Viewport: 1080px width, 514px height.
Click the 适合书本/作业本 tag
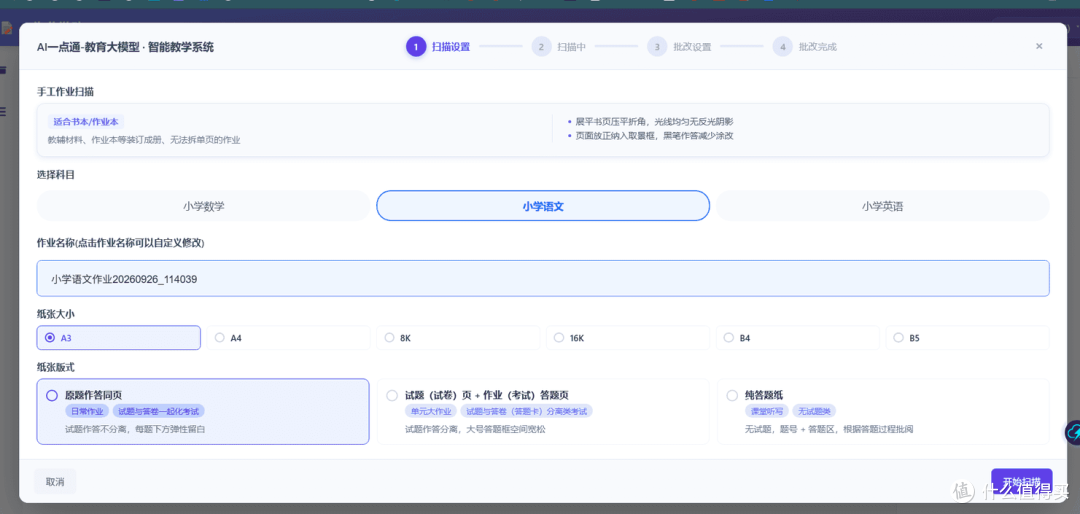tap(86, 122)
